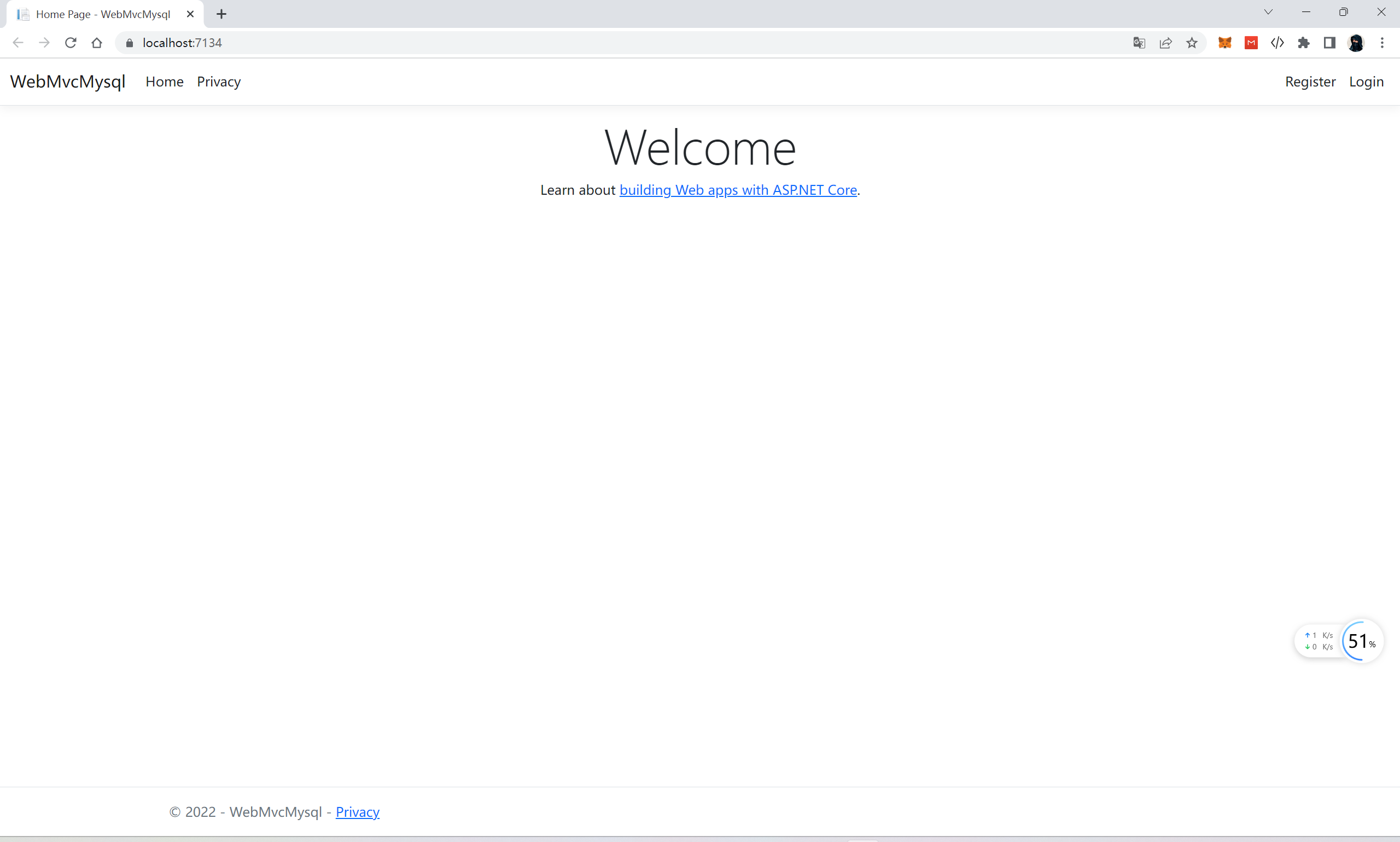Toggle the browser side panel
The width and height of the screenshot is (1400, 842).
1329,43
